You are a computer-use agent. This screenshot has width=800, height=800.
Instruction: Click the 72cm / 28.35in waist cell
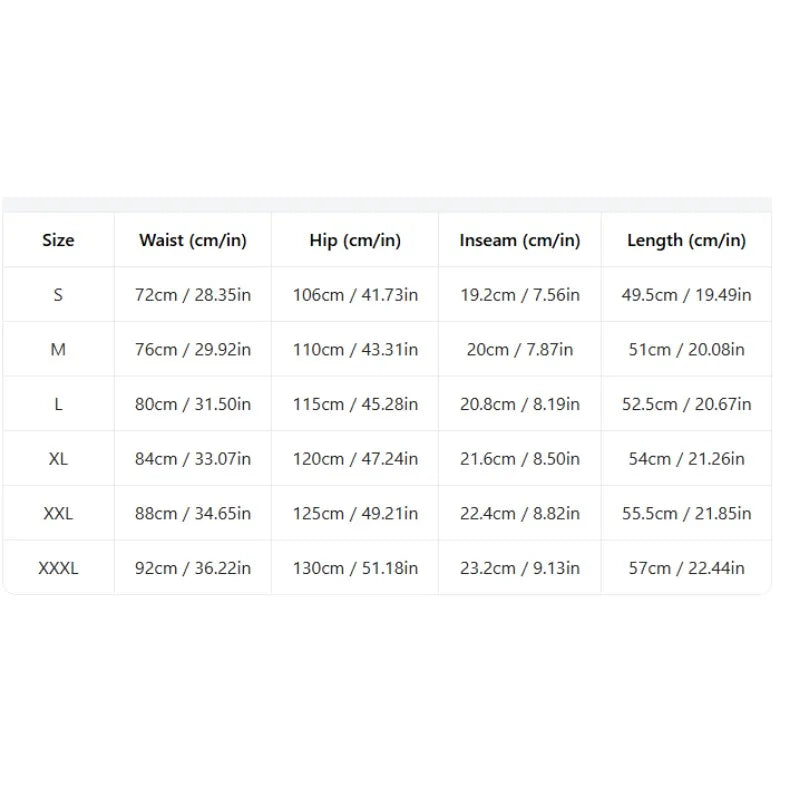pos(193,294)
